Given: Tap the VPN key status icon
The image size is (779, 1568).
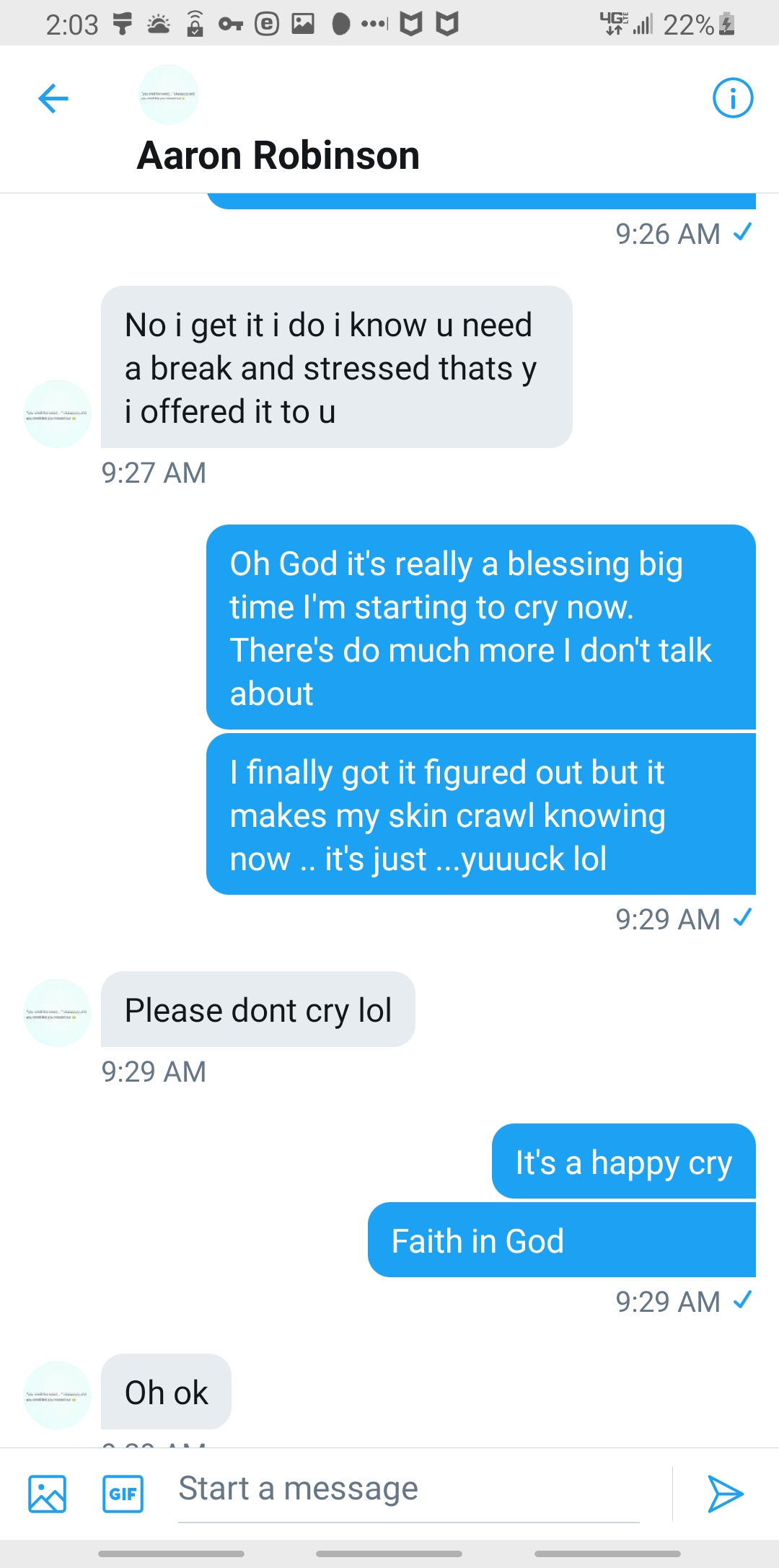Looking at the screenshot, I should coord(230,25).
